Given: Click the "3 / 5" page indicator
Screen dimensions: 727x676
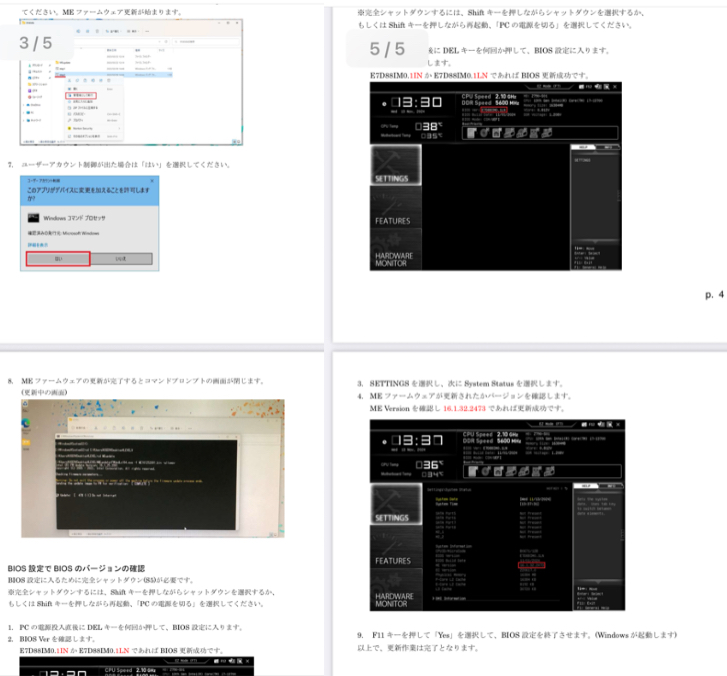Looking at the screenshot, I should 36,43.
